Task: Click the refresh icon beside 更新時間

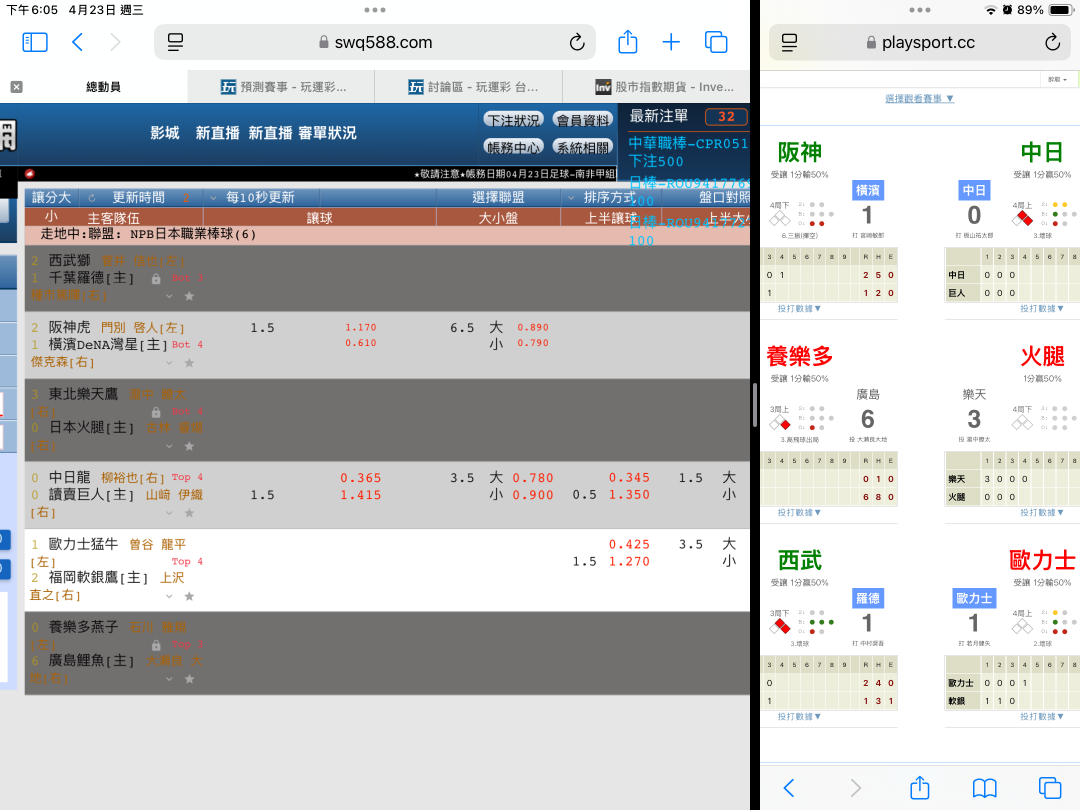Action: coord(92,198)
